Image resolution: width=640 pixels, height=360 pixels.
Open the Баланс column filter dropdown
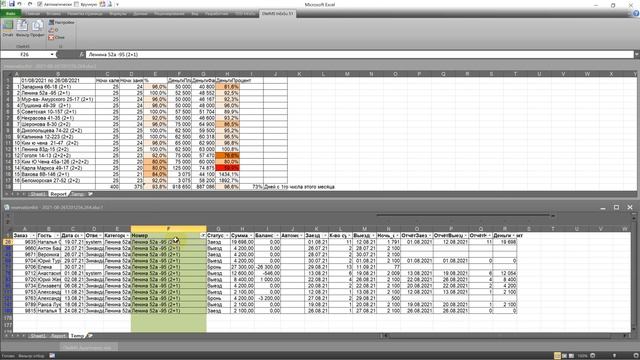[x=277, y=236]
